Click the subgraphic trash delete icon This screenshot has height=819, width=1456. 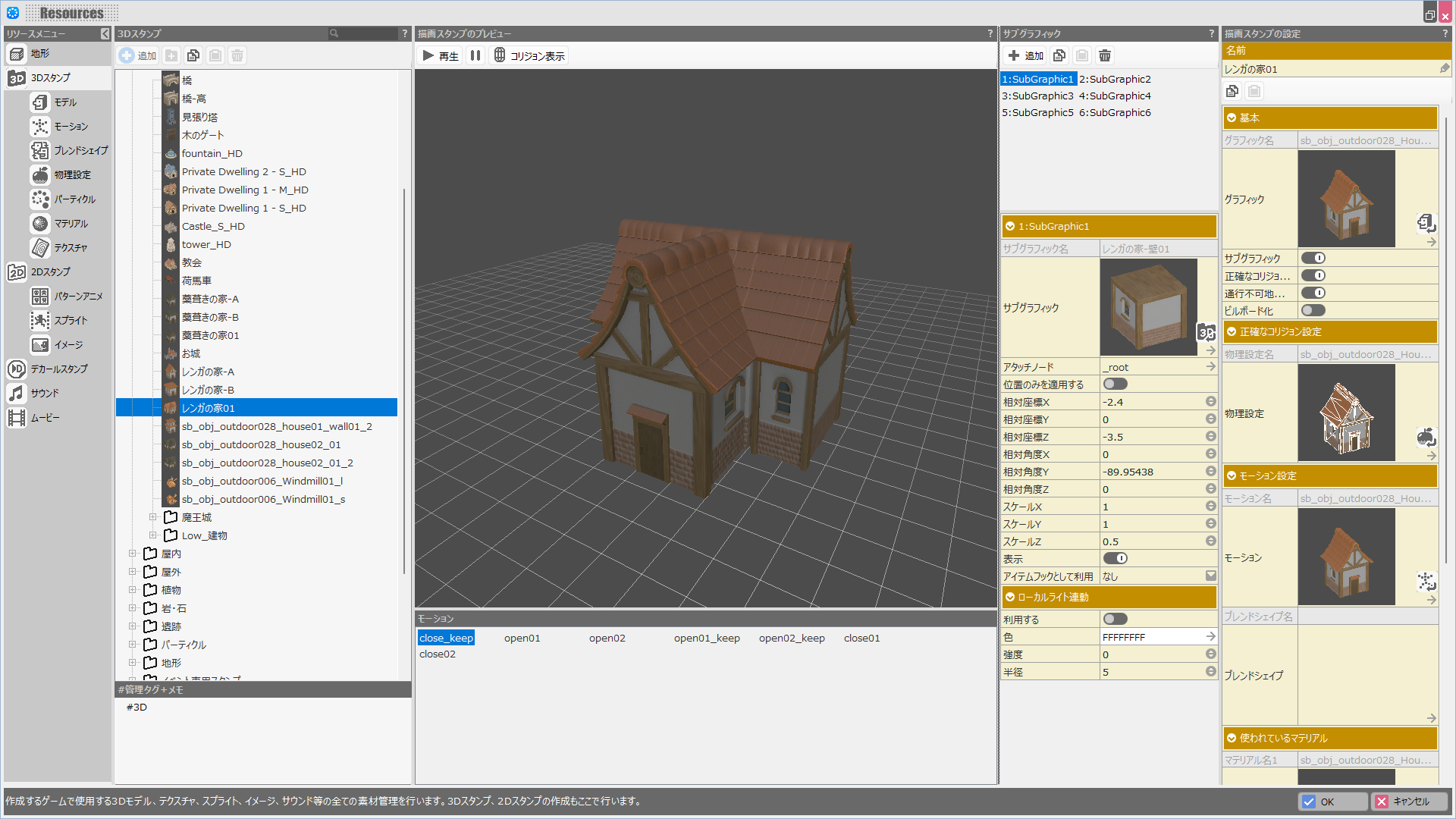(1105, 55)
